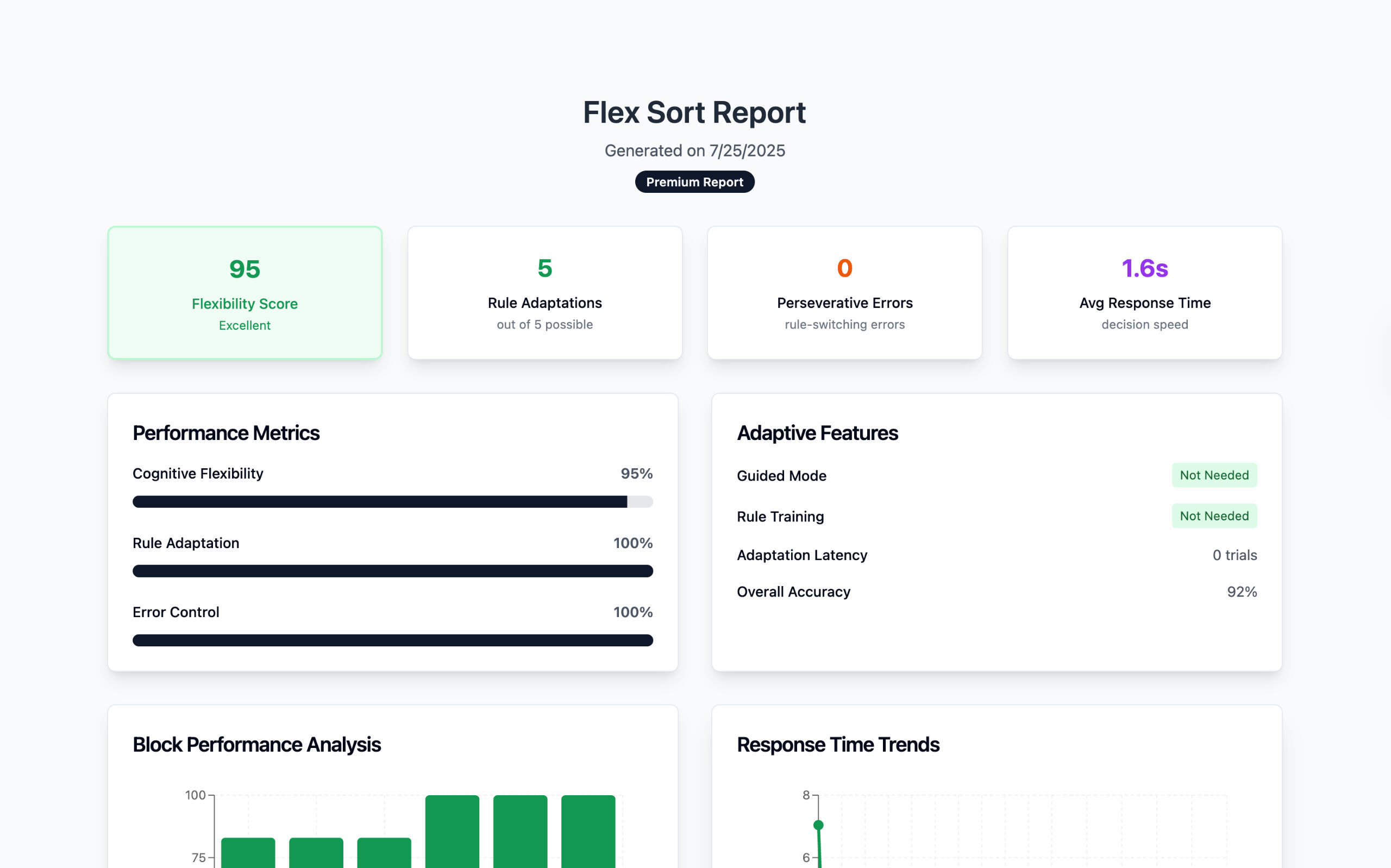This screenshot has height=868, width=1391.
Task: Click the rightmost tall green bar
Action: [x=588, y=832]
